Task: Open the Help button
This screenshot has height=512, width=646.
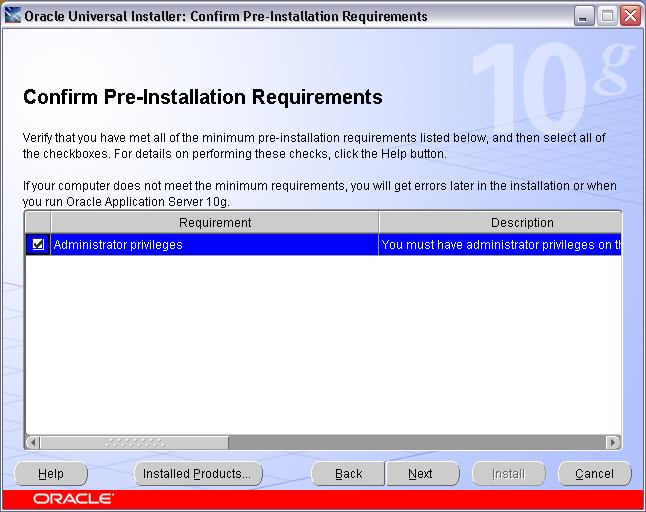Action: [50, 474]
